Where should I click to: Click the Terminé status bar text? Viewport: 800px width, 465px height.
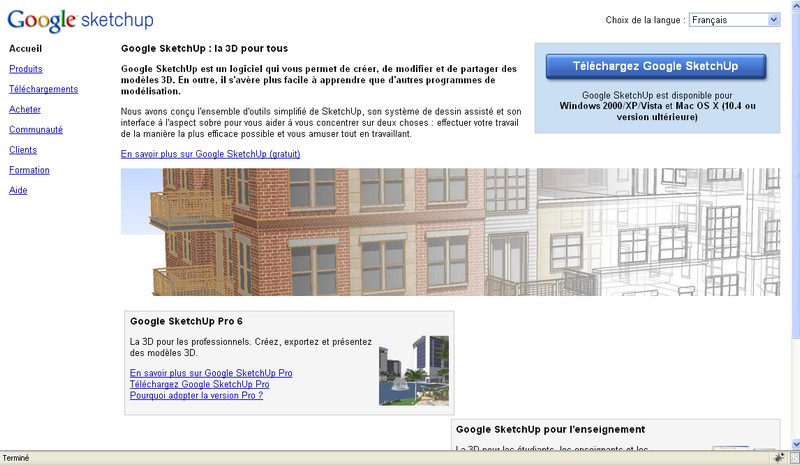click(x=16, y=458)
